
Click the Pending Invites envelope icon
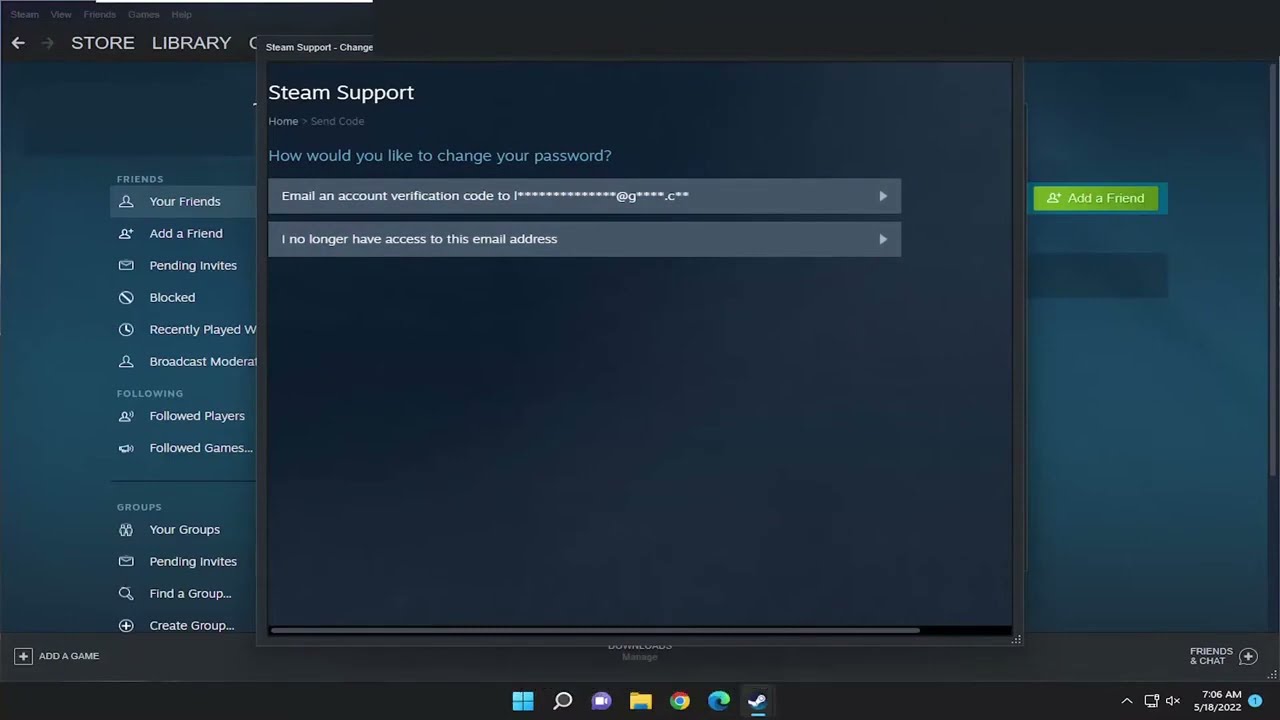tap(126, 265)
